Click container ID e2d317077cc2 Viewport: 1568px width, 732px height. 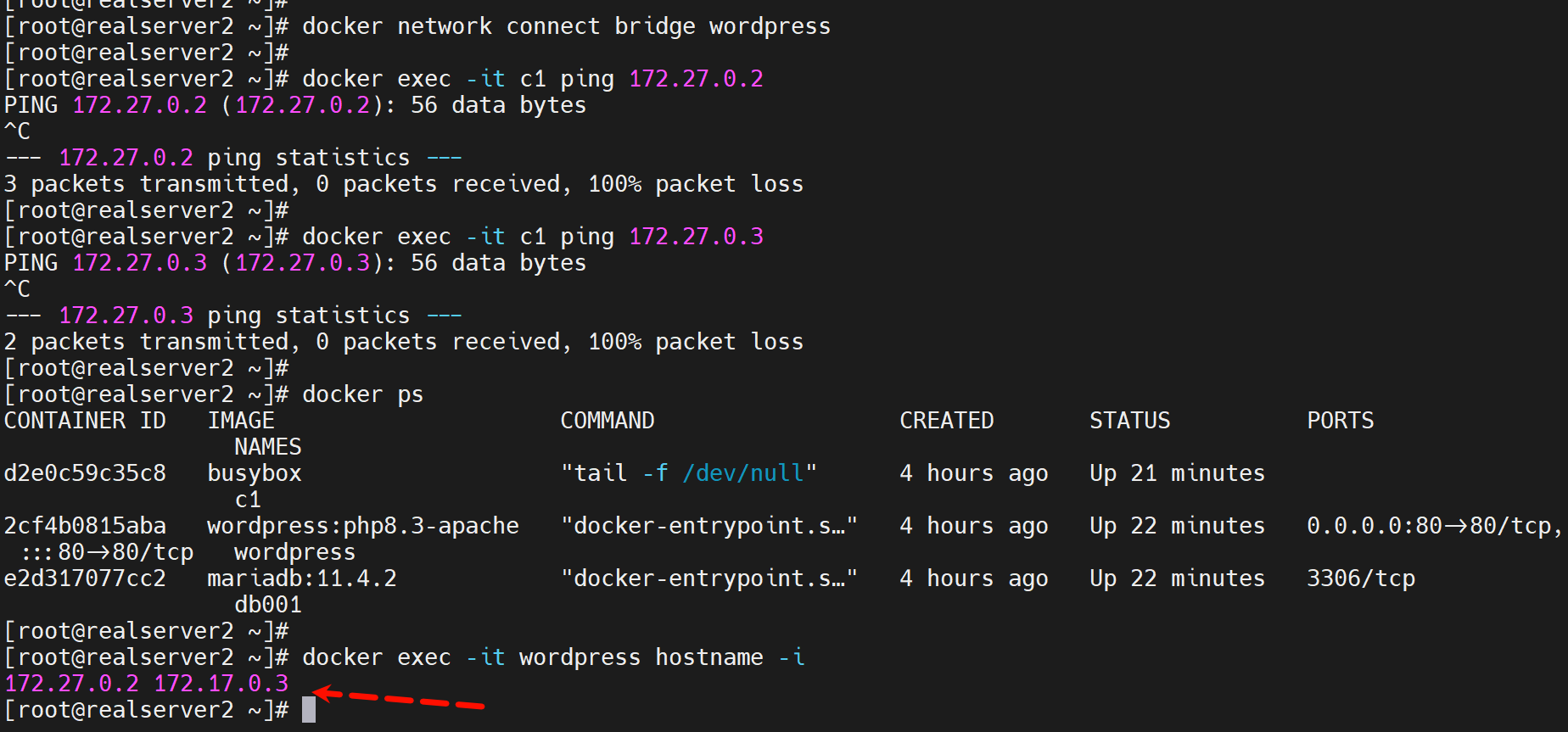click(x=85, y=578)
